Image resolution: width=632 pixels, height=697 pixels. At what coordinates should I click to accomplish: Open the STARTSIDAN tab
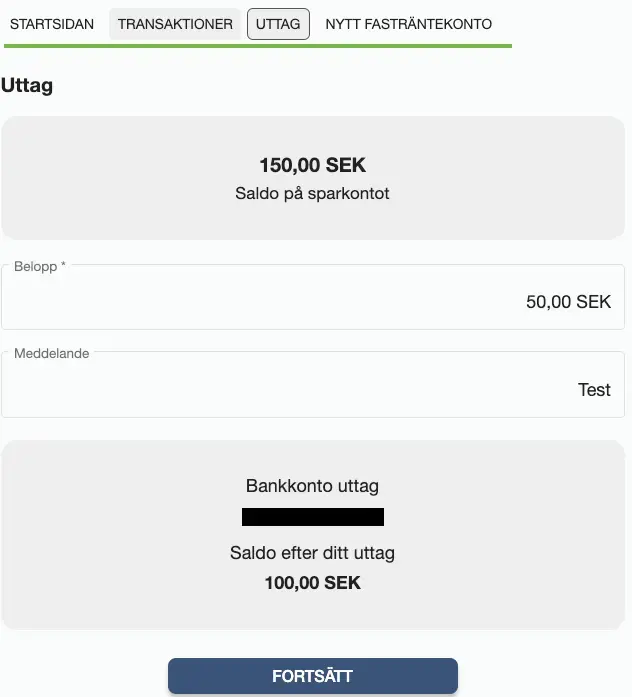(52, 23)
